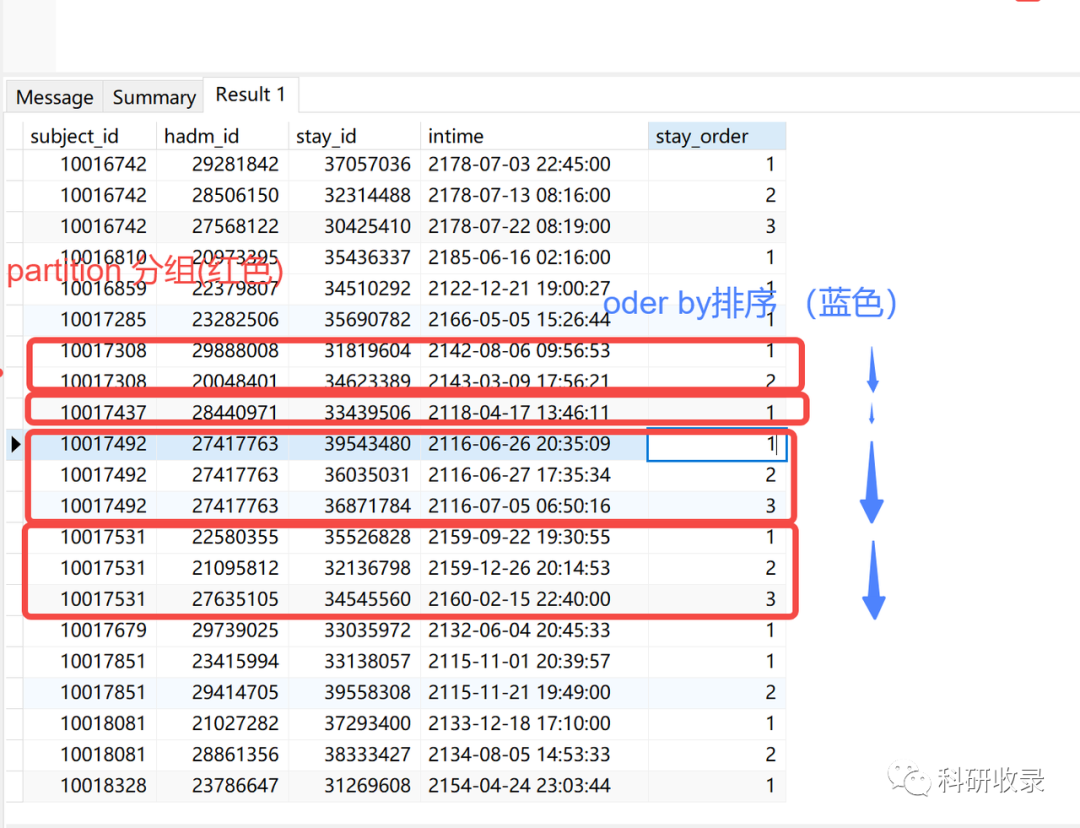Image resolution: width=1080 pixels, height=828 pixels.
Task: Select intime 2159-12-26 20:14:53
Action: [534, 568]
